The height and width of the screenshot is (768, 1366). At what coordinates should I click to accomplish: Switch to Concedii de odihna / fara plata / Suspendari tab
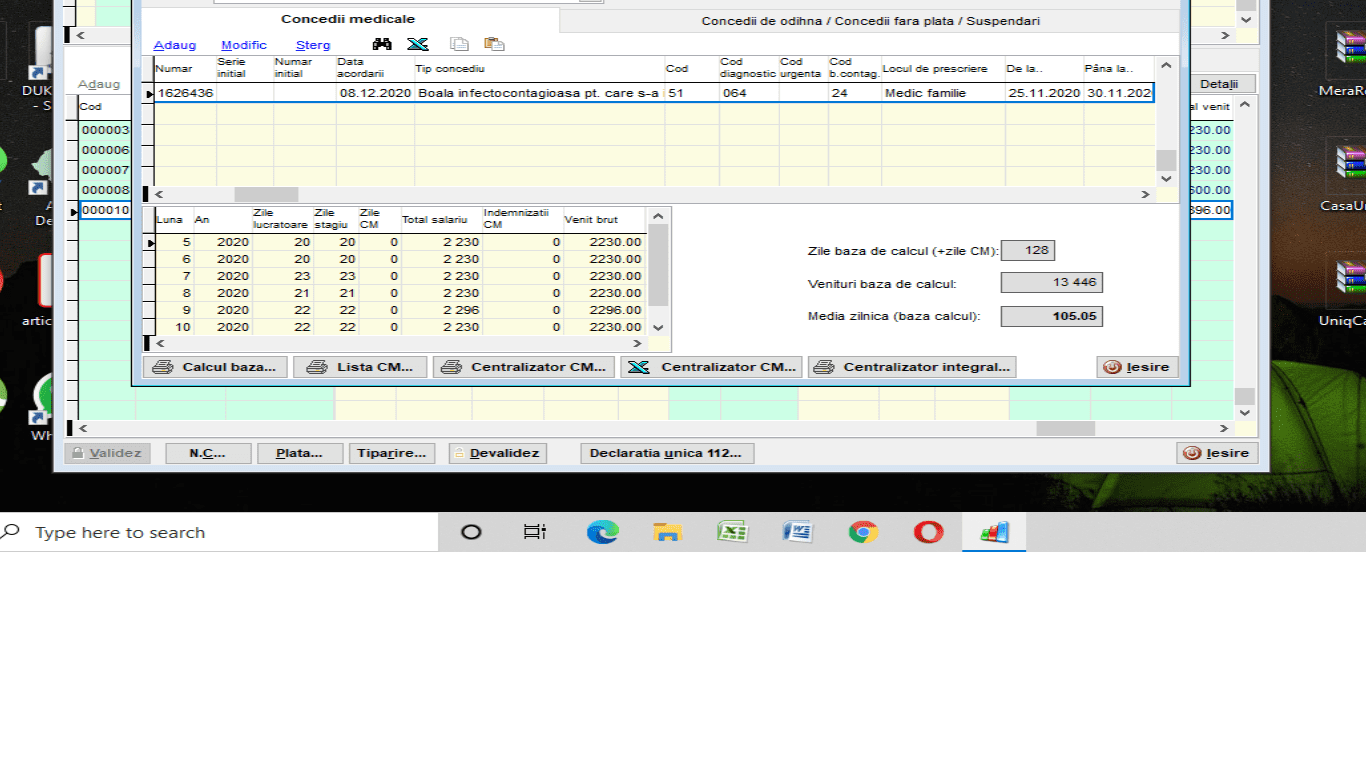[x=870, y=21]
